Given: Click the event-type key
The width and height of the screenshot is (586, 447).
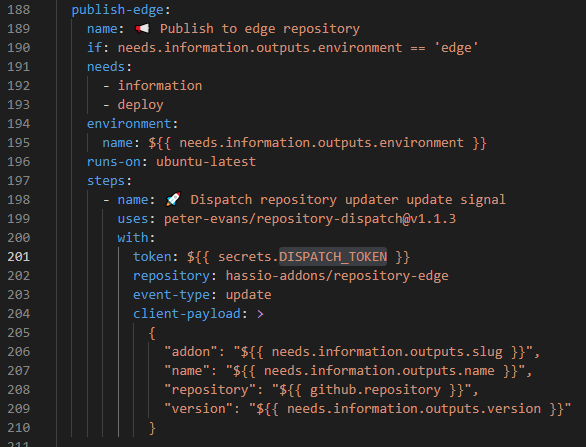Looking at the screenshot, I should click(172, 295).
